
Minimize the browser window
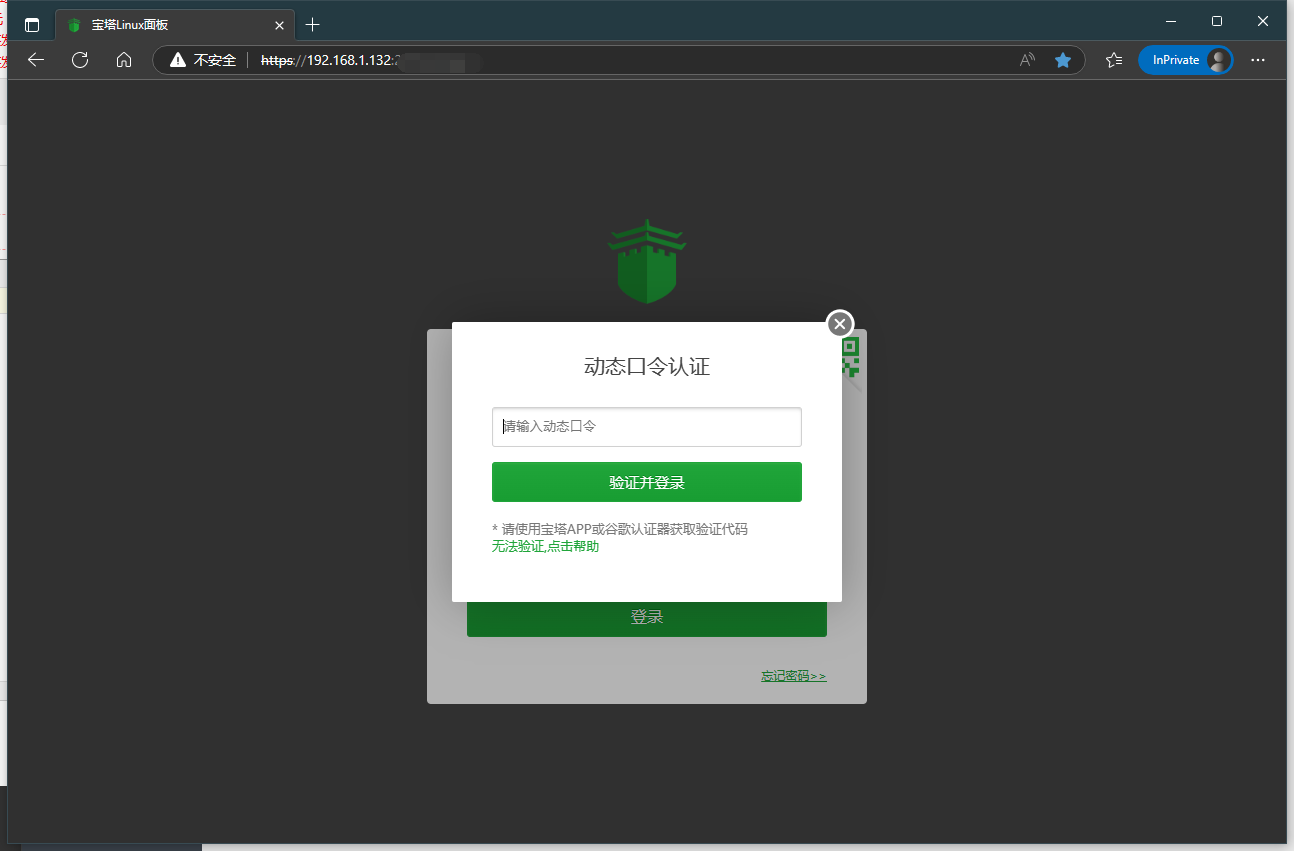1171,21
